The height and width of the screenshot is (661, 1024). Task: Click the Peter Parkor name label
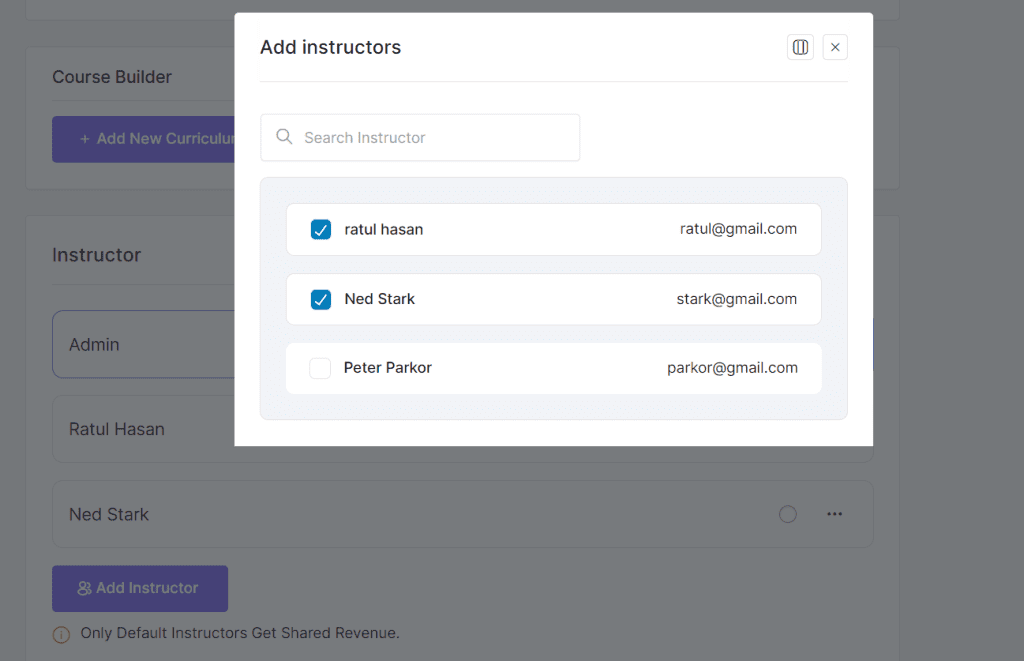click(387, 368)
